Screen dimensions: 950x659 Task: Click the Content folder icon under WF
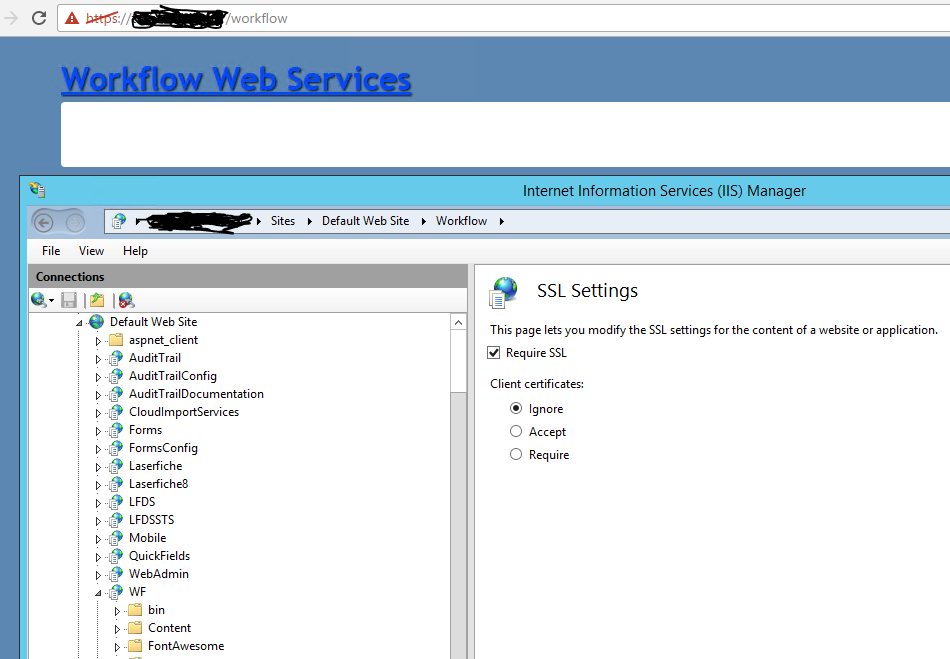click(x=135, y=628)
